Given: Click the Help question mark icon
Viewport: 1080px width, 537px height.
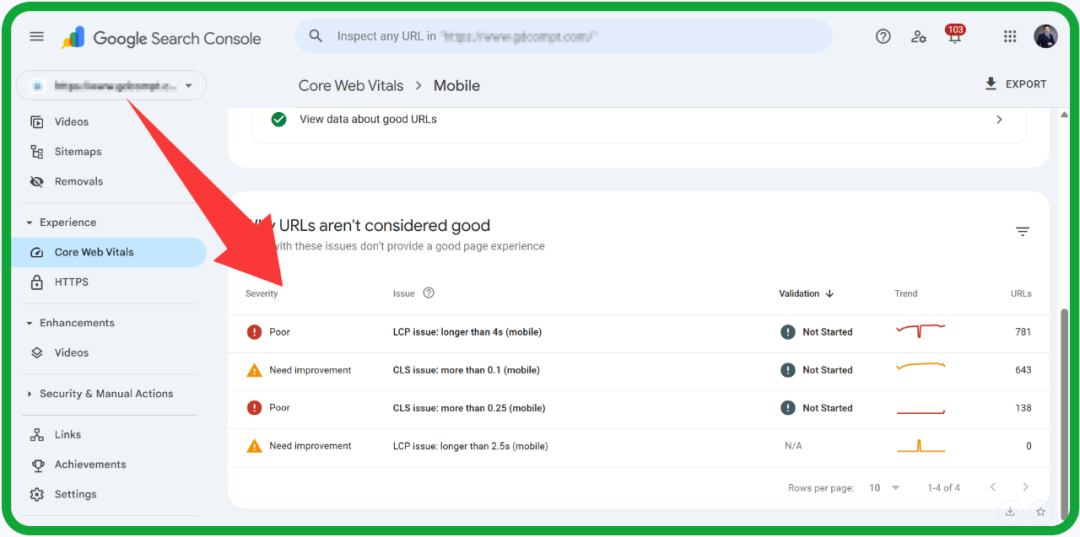Looking at the screenshot, I should point(883,37).
